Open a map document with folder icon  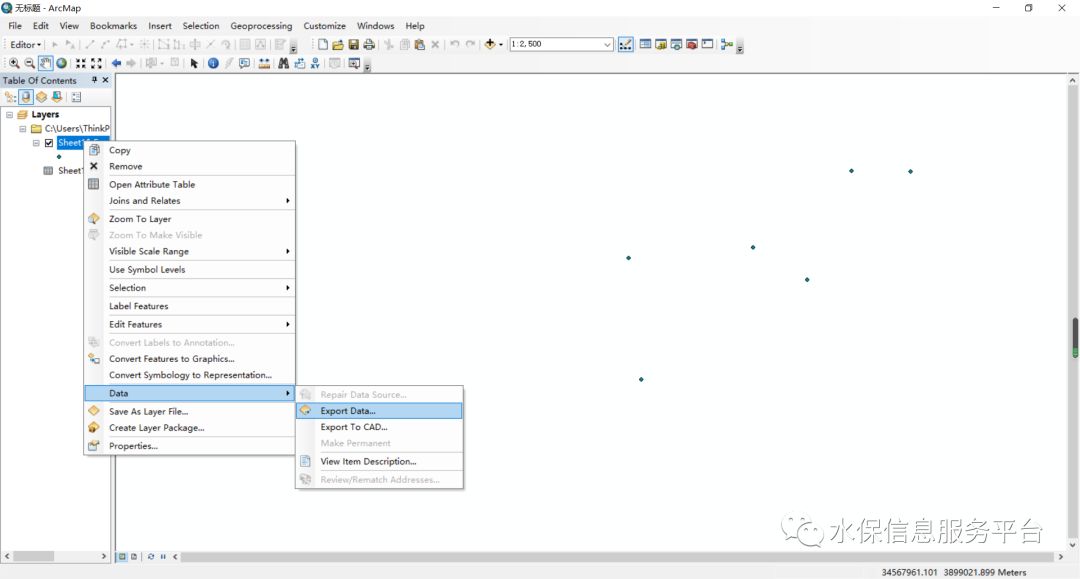click(x=338, y=44)
